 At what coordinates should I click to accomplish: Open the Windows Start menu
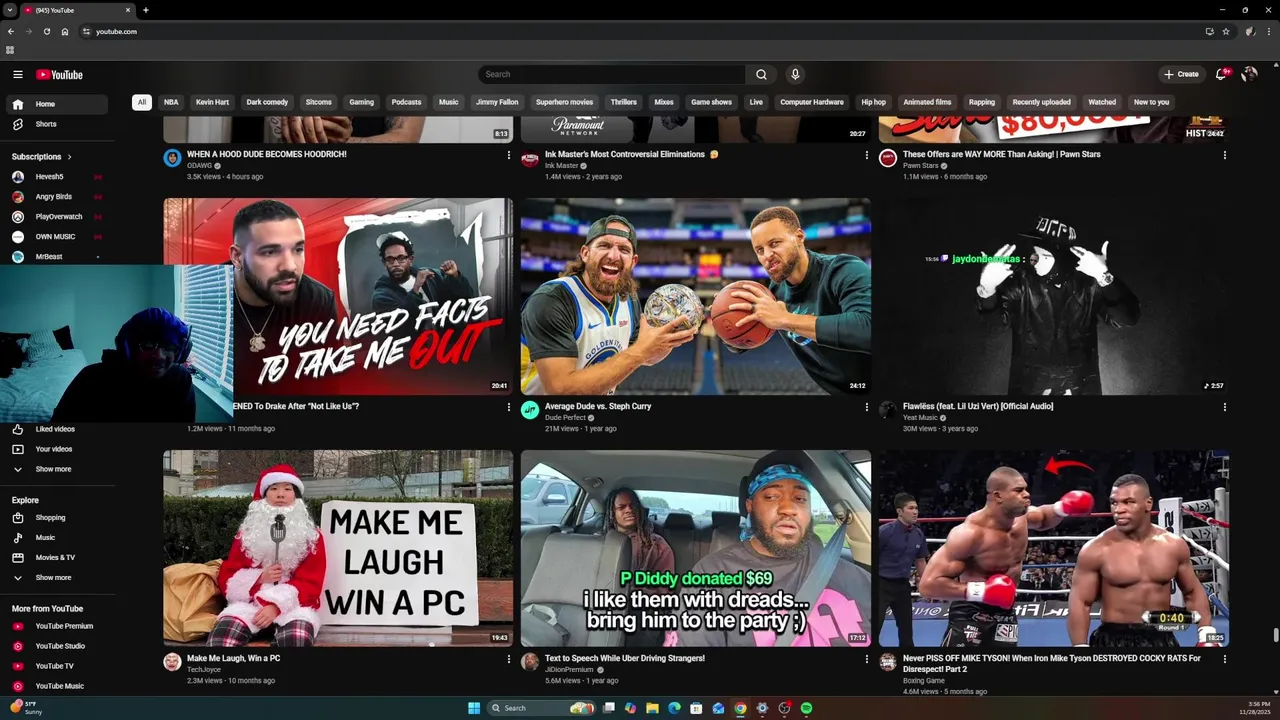pos(474,708)
